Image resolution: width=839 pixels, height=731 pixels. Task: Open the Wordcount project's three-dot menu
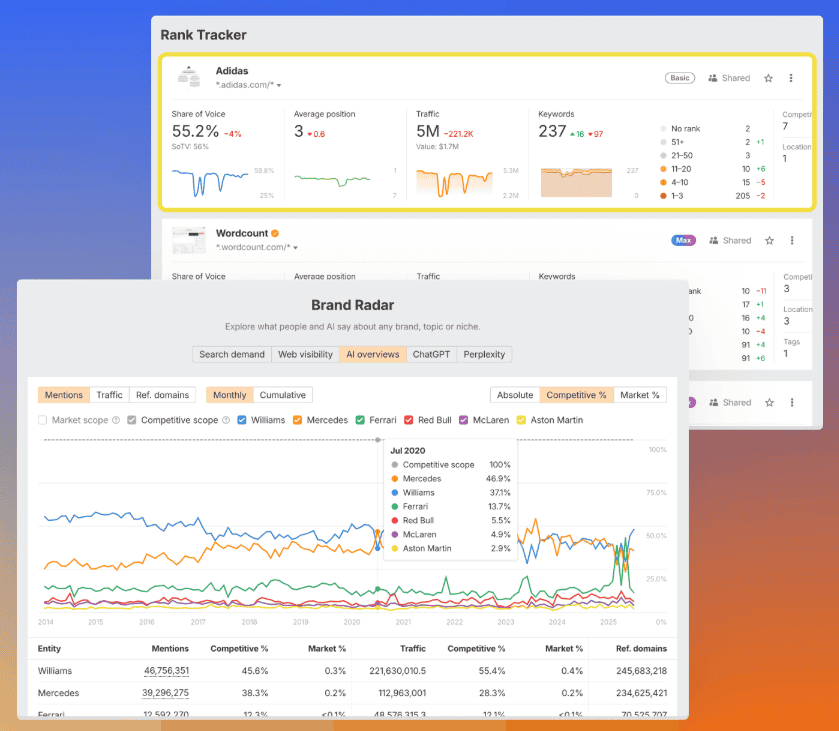click(792, 240)
